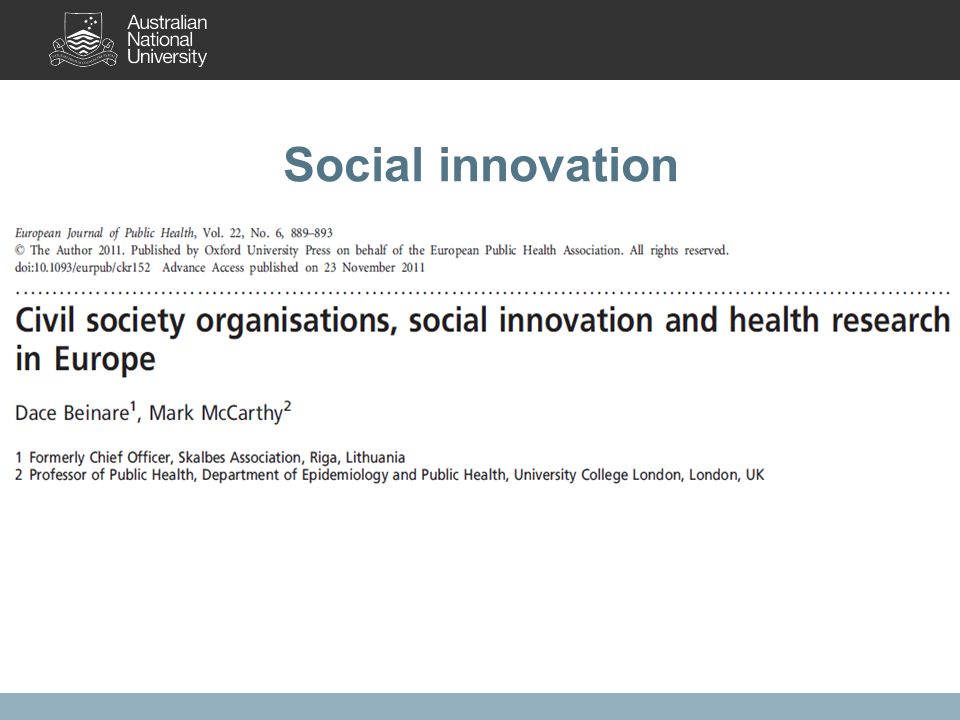Click affiliation 2 'Professor of Public Health'

[389, 475]
